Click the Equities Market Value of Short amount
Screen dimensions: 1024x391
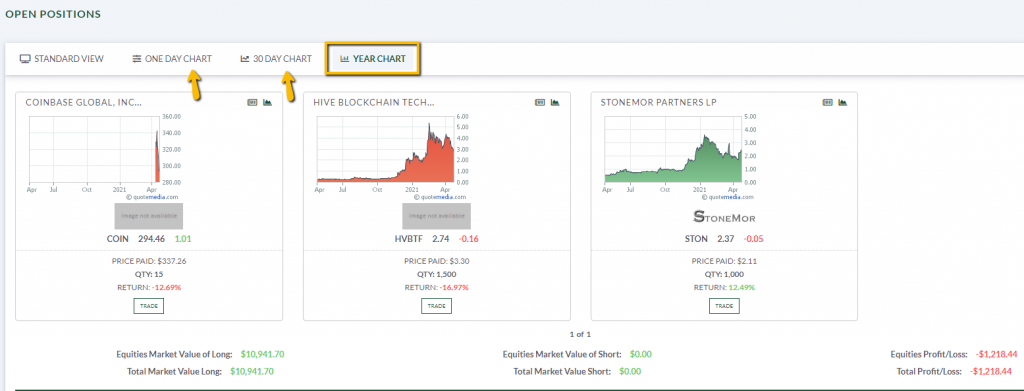(x=641, y=354)
